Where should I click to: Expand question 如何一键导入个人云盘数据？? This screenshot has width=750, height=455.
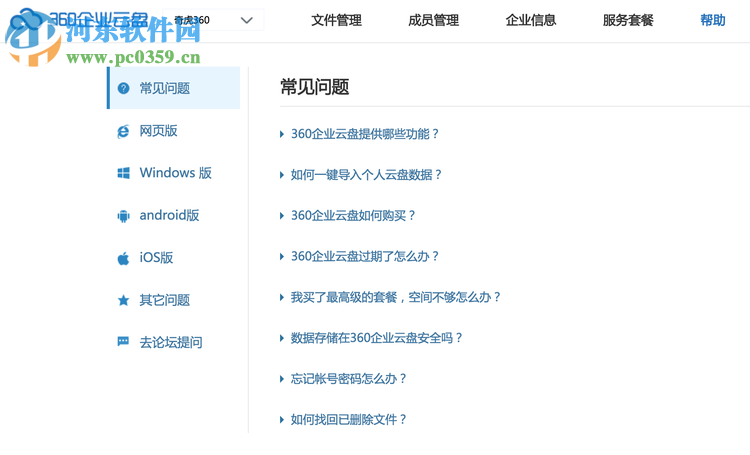point(366,175)
